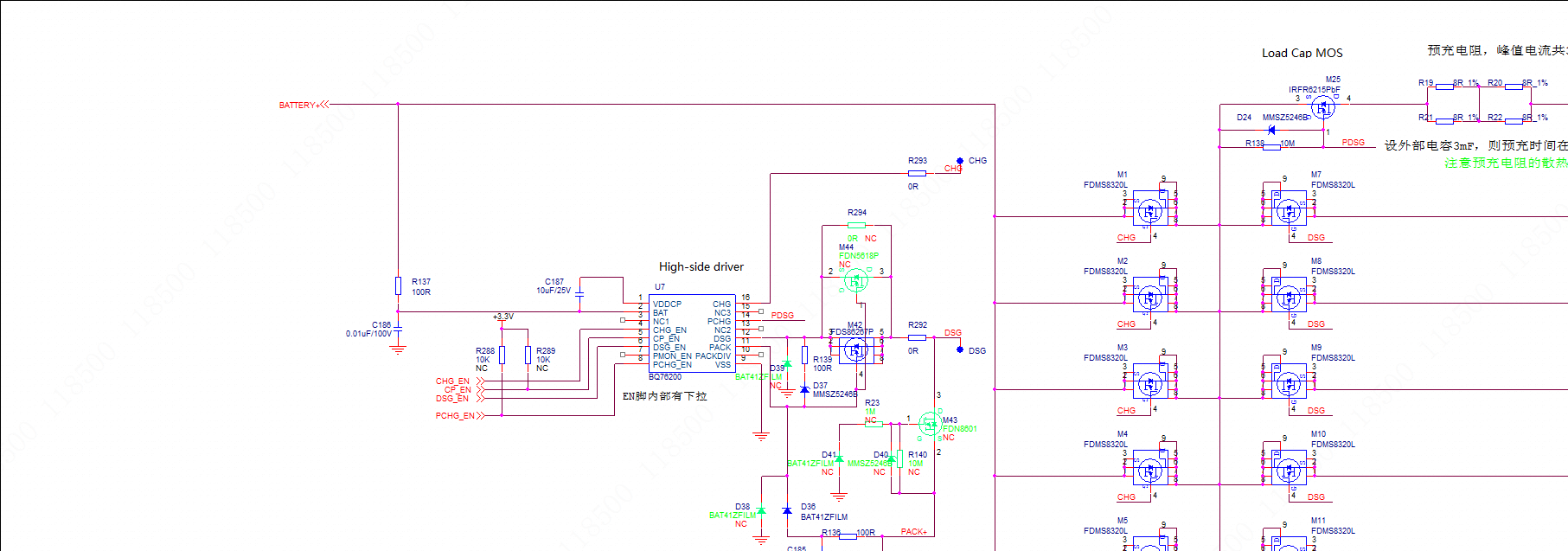The image size is (1568, 551).
Task: Select resistor R292 0R symbol
Action: click(x=917, y=337)
